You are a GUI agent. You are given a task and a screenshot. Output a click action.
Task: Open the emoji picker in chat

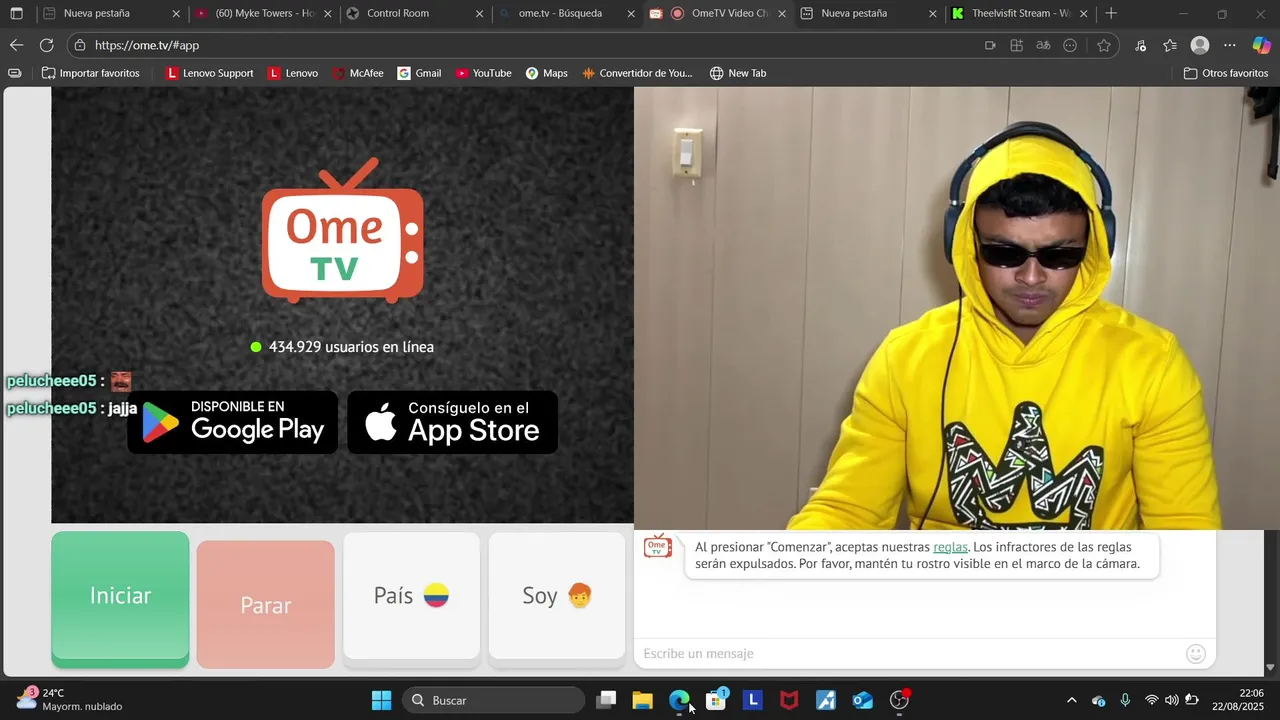(x=1196, y=654)
